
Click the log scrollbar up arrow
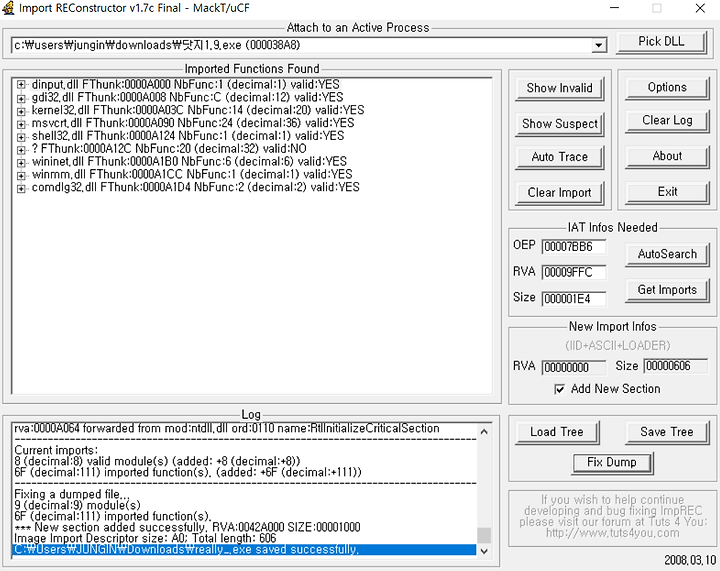(x=484, y=432)
